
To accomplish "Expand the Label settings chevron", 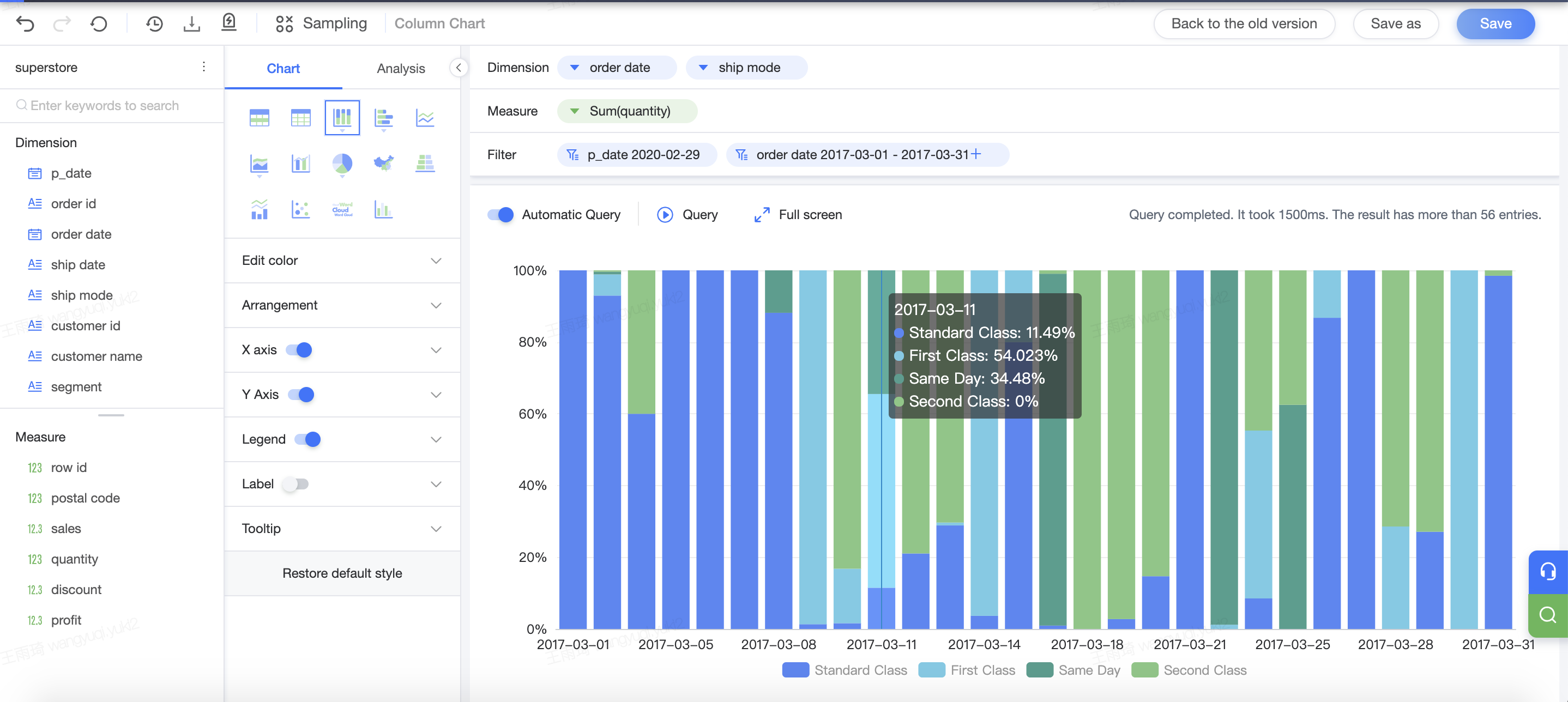I will [x=436, y=483].
